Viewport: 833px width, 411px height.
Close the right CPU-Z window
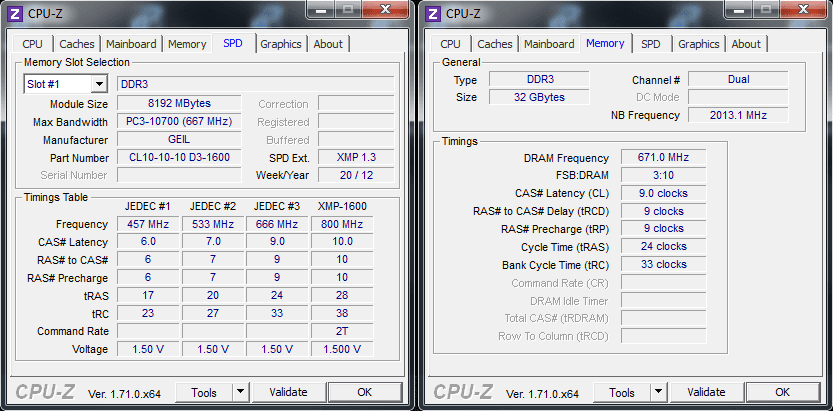tap(804, 8)
